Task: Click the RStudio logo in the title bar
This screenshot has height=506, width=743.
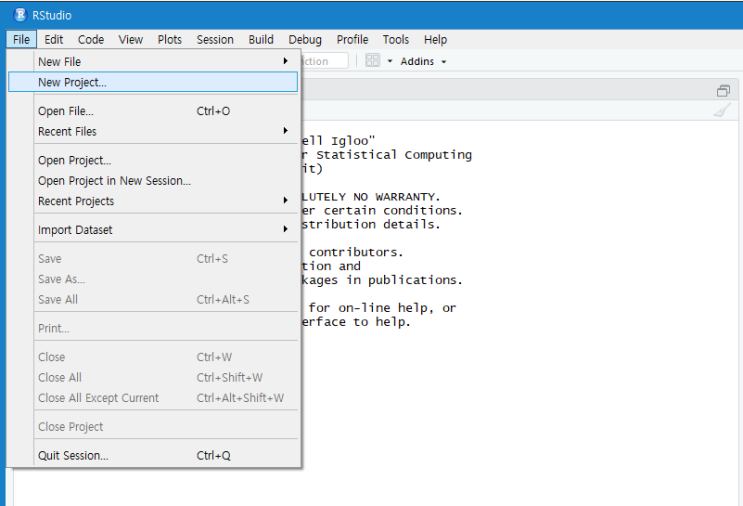Action: point(19,15)
